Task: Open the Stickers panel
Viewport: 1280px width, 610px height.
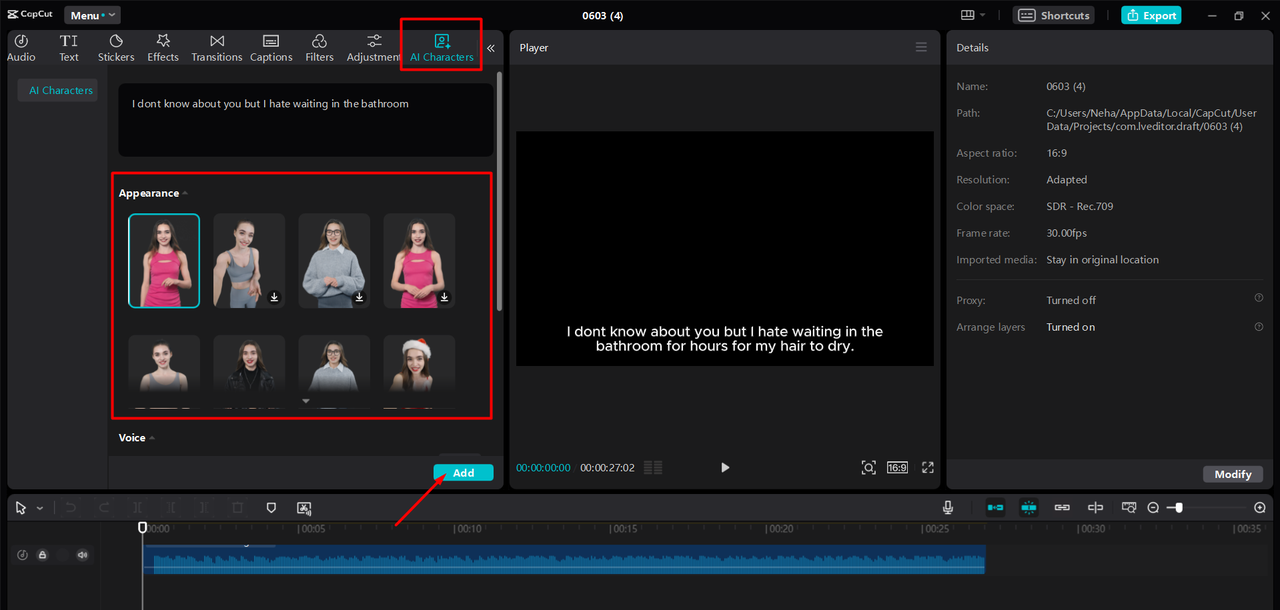Action: tap(116, 47)
